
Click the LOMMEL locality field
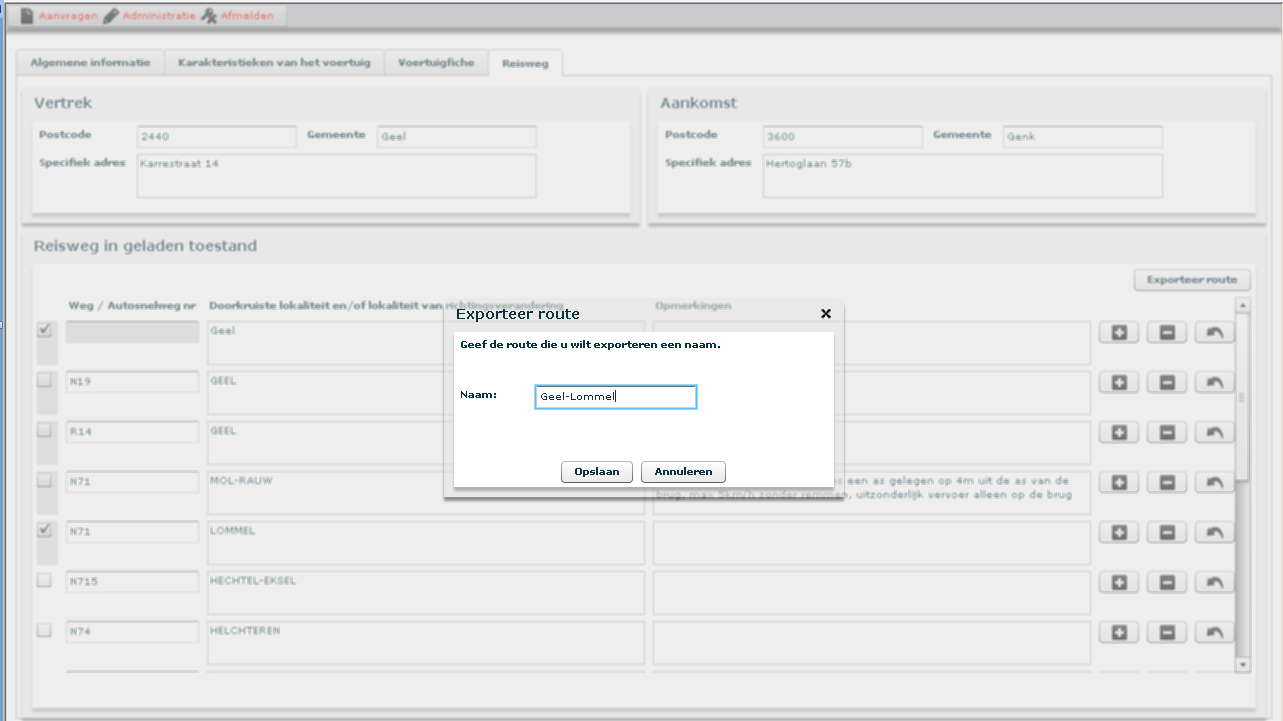tap(426, 543)
